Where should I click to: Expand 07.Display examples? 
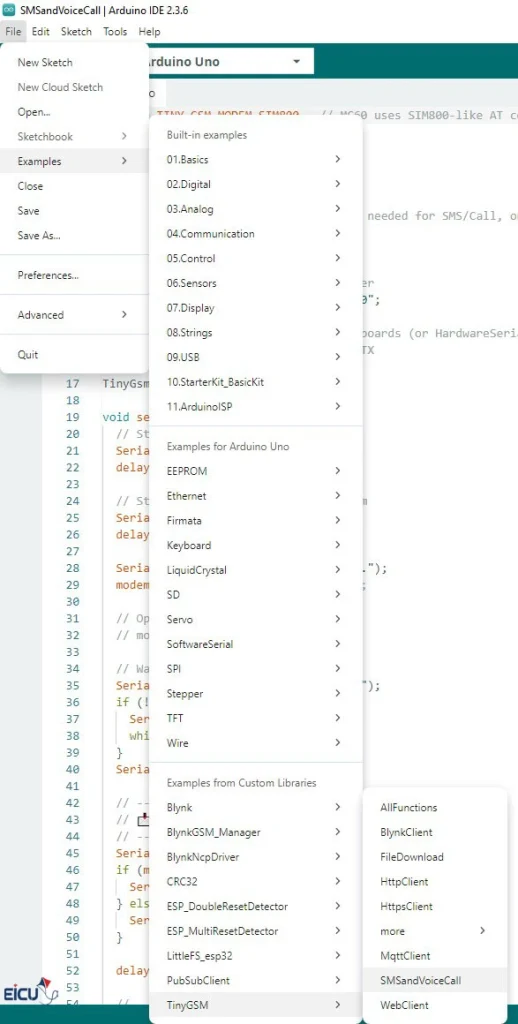point(255,308)
